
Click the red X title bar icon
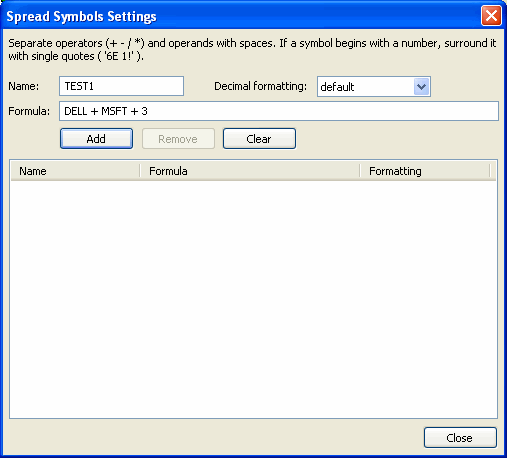[x=491, y=16]
